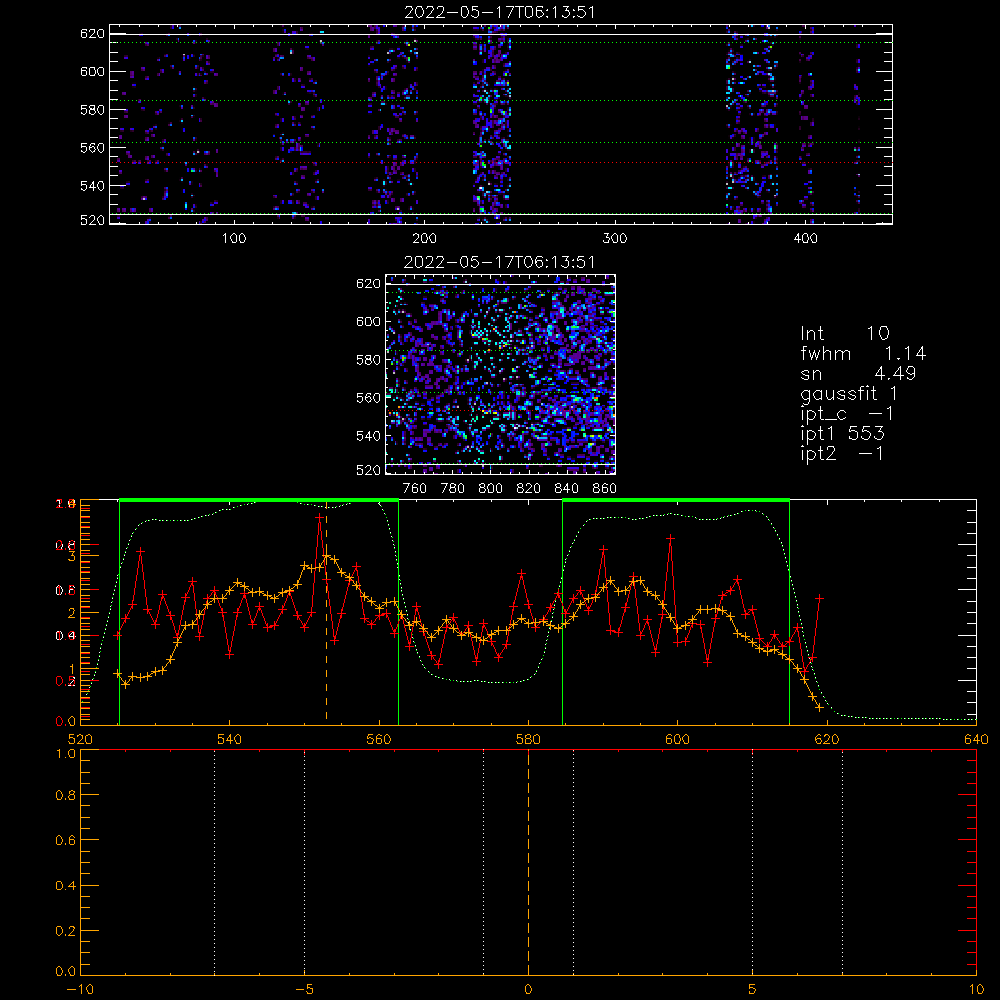Screen dimensions: 1000x1000
Task: Click x-axis label '520' of the profile plot
Action: [x=80, y=740]
